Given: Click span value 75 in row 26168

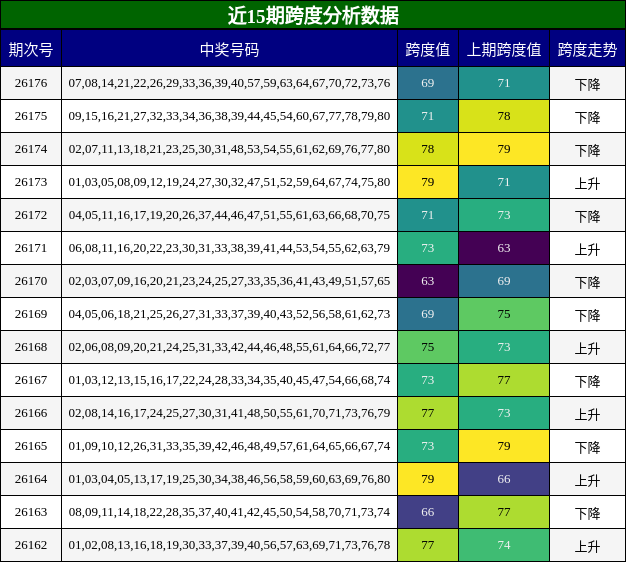Looking at the screenshot, I should tap(428, 347).
